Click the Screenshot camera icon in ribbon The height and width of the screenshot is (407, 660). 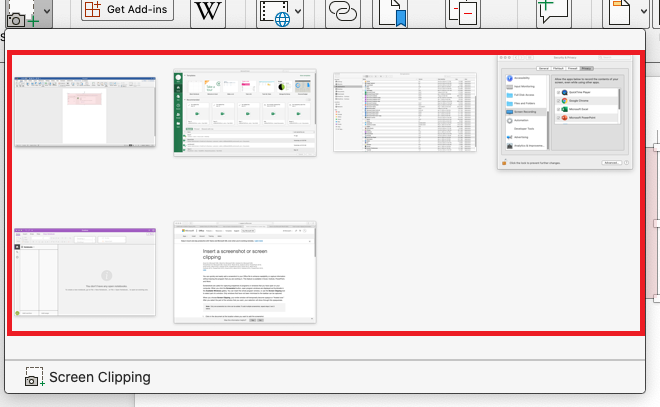[22, 13]
